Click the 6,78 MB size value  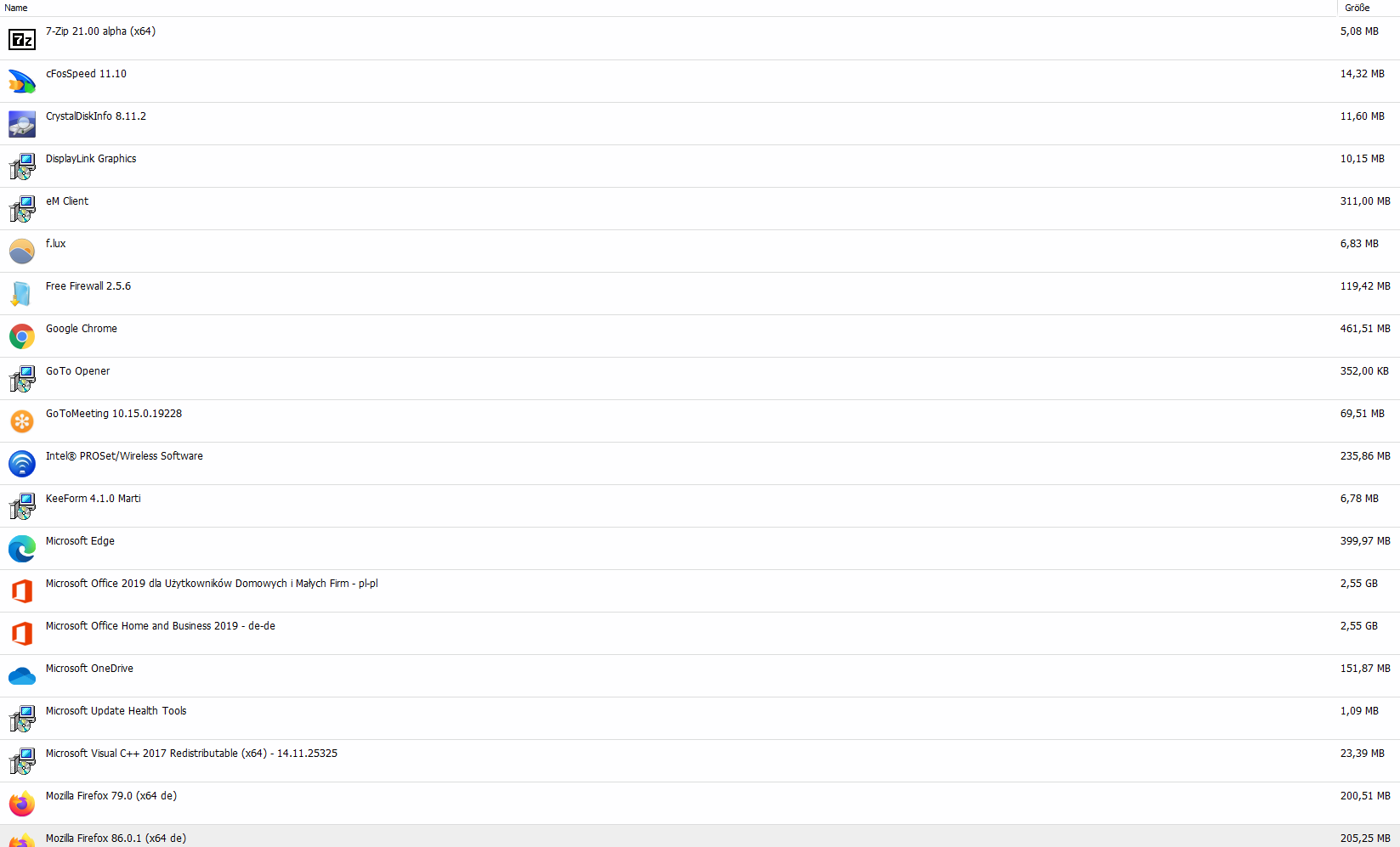click(x=1359, y=499)
